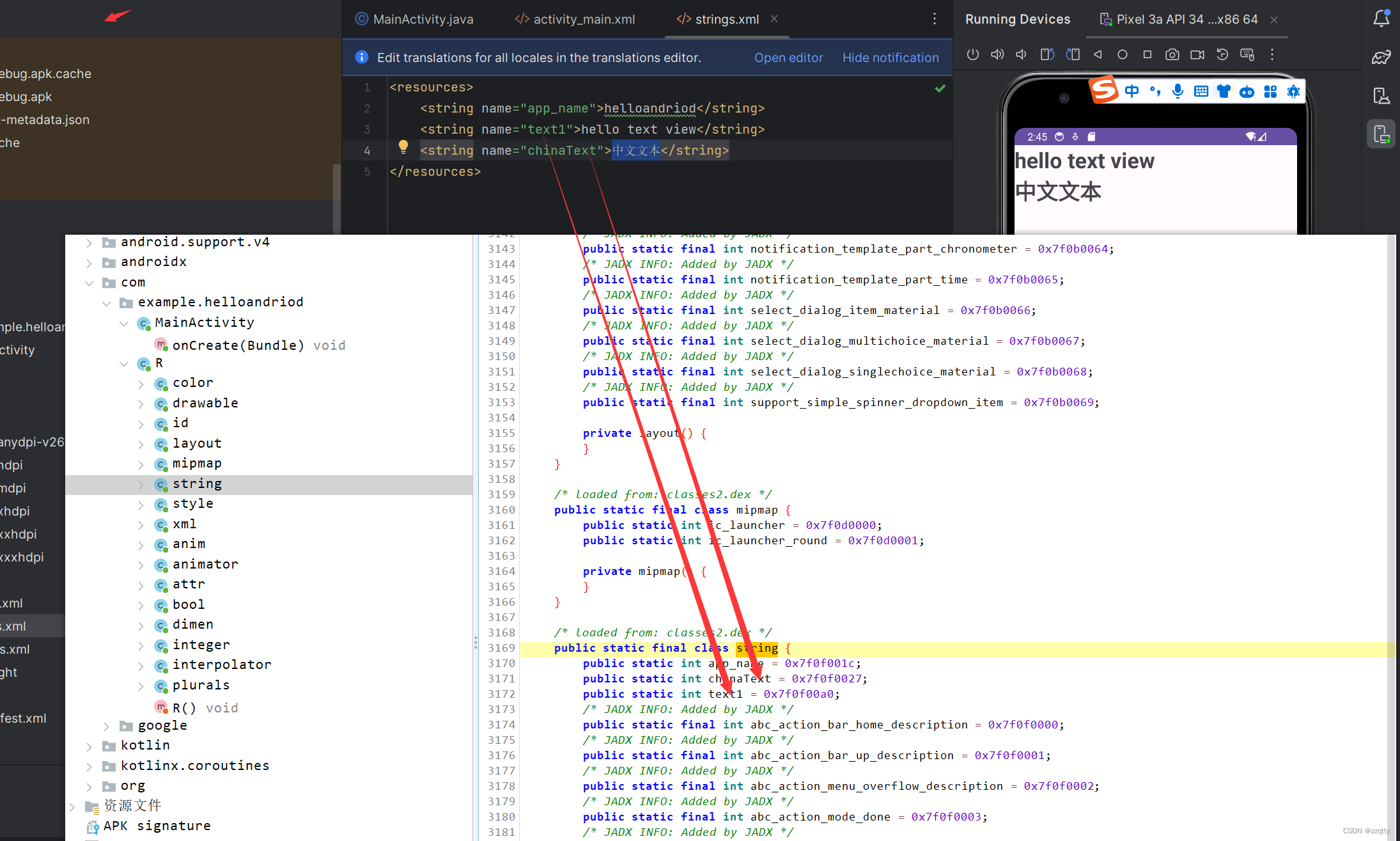Toggle Sogou soft keyboard icon

[x=1201, y=91]
